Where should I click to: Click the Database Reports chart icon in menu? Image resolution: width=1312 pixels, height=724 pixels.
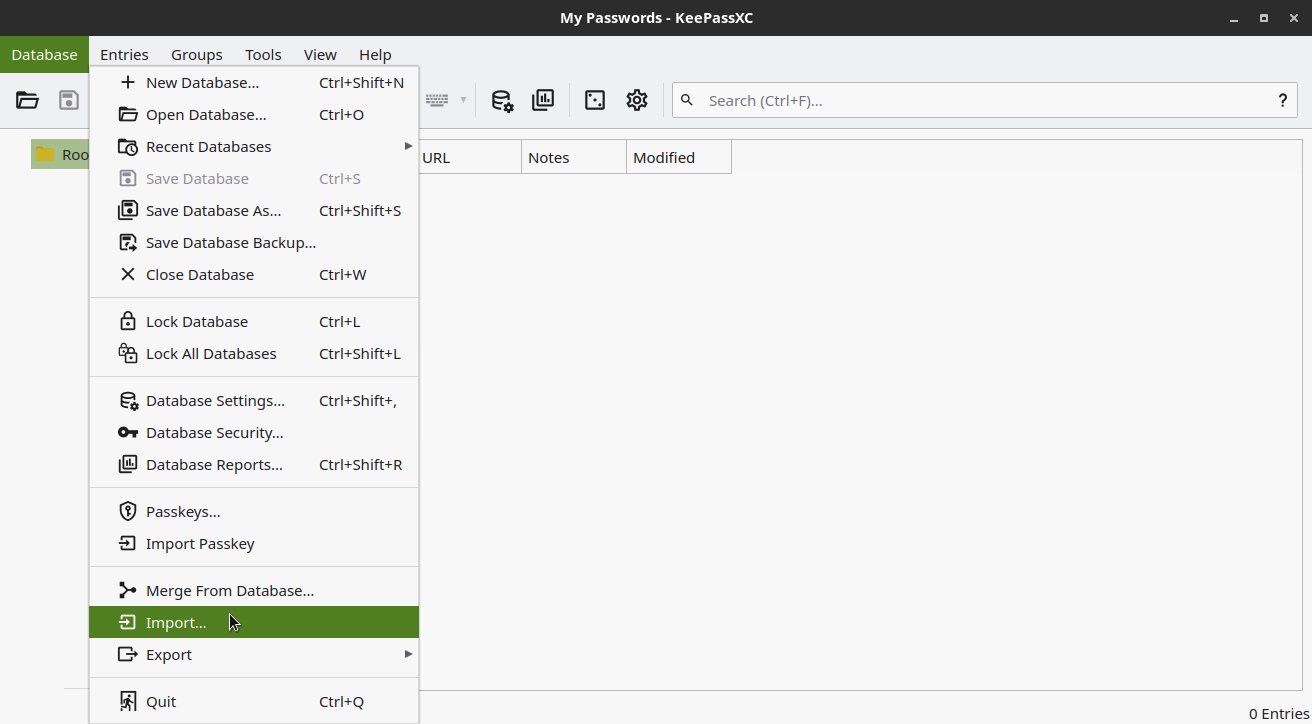[x=127, y=465]
